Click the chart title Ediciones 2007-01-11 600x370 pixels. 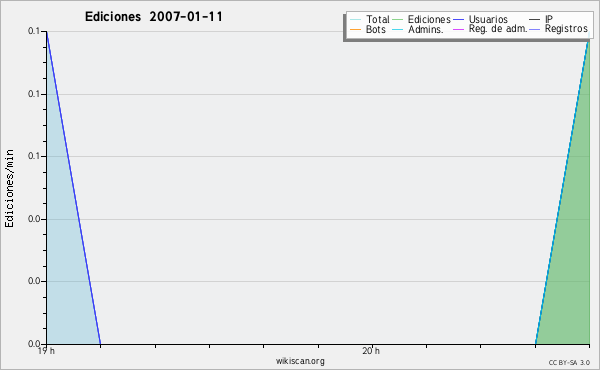pos(153,17)
